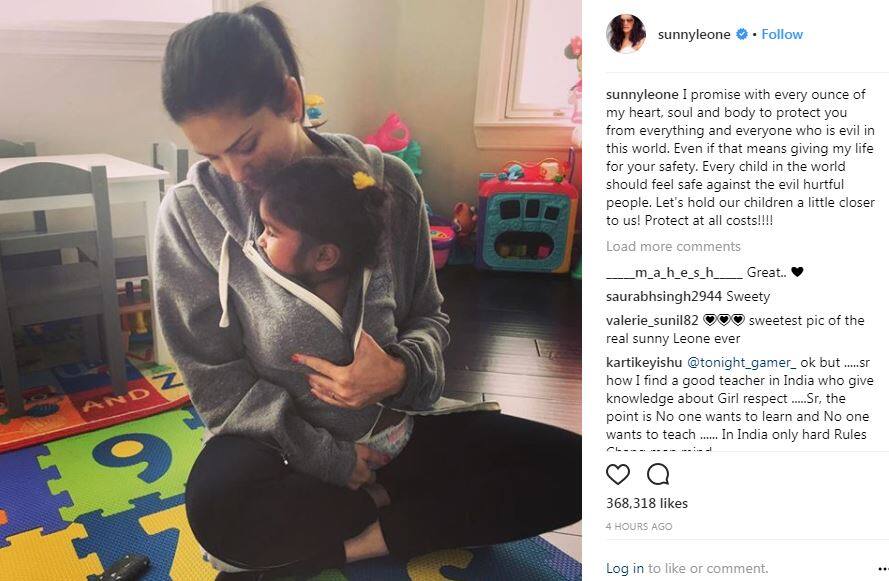View the 368,318 likes list

click(647, 503)
